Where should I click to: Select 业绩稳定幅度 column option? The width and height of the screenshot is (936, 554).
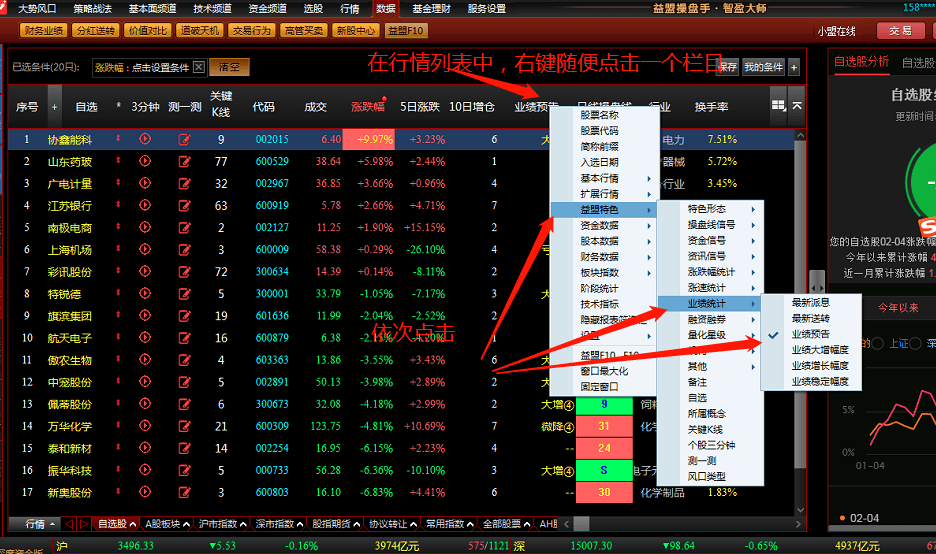tap(820, 381)
